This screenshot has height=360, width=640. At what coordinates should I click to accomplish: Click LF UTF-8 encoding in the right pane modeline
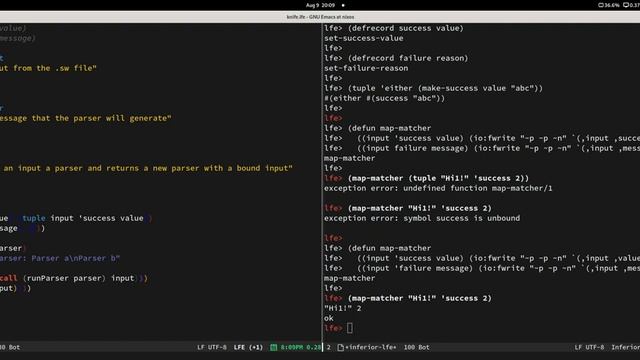point(589,347)
